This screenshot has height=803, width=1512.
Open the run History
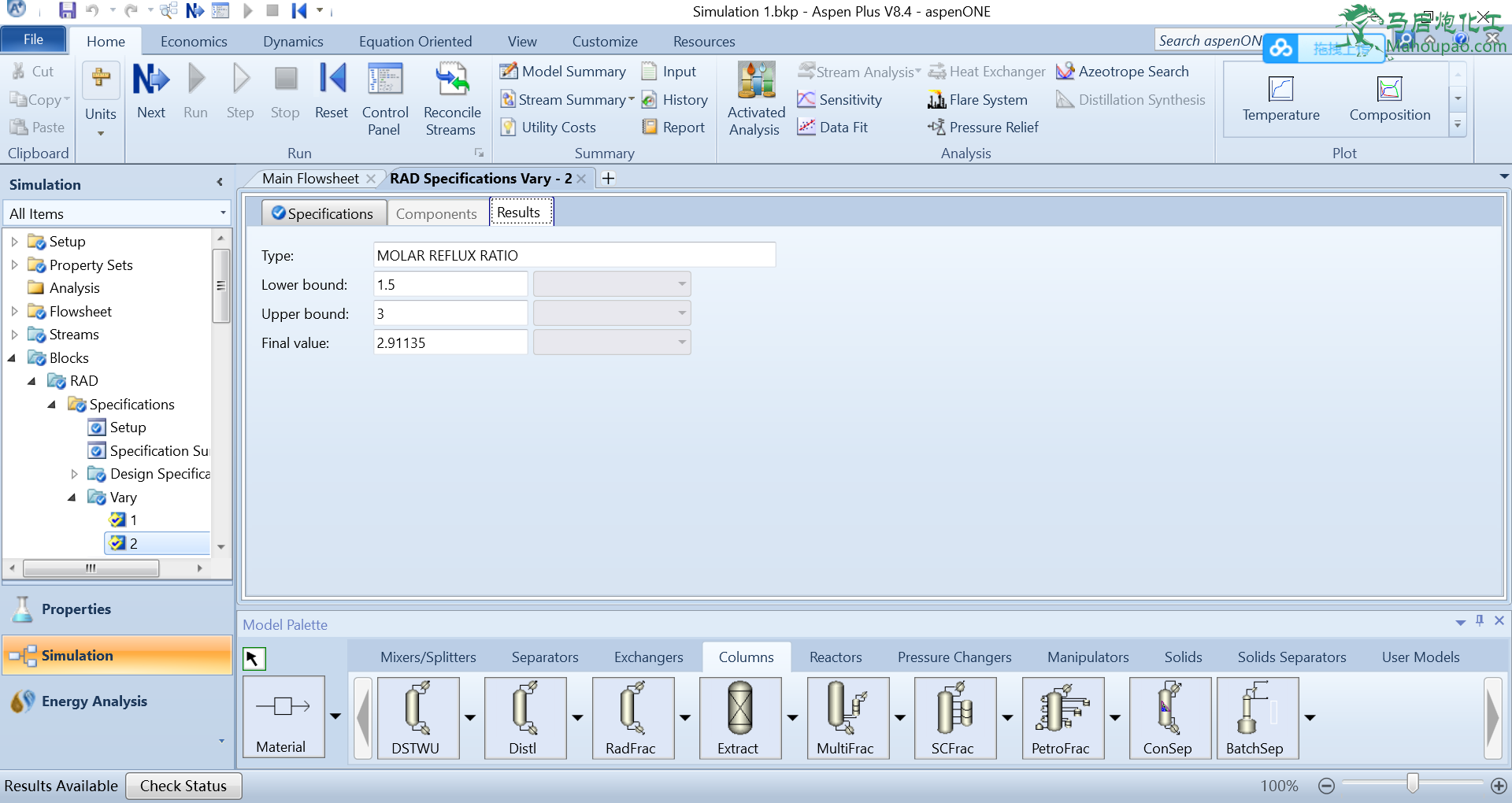(x=675, y=100)
